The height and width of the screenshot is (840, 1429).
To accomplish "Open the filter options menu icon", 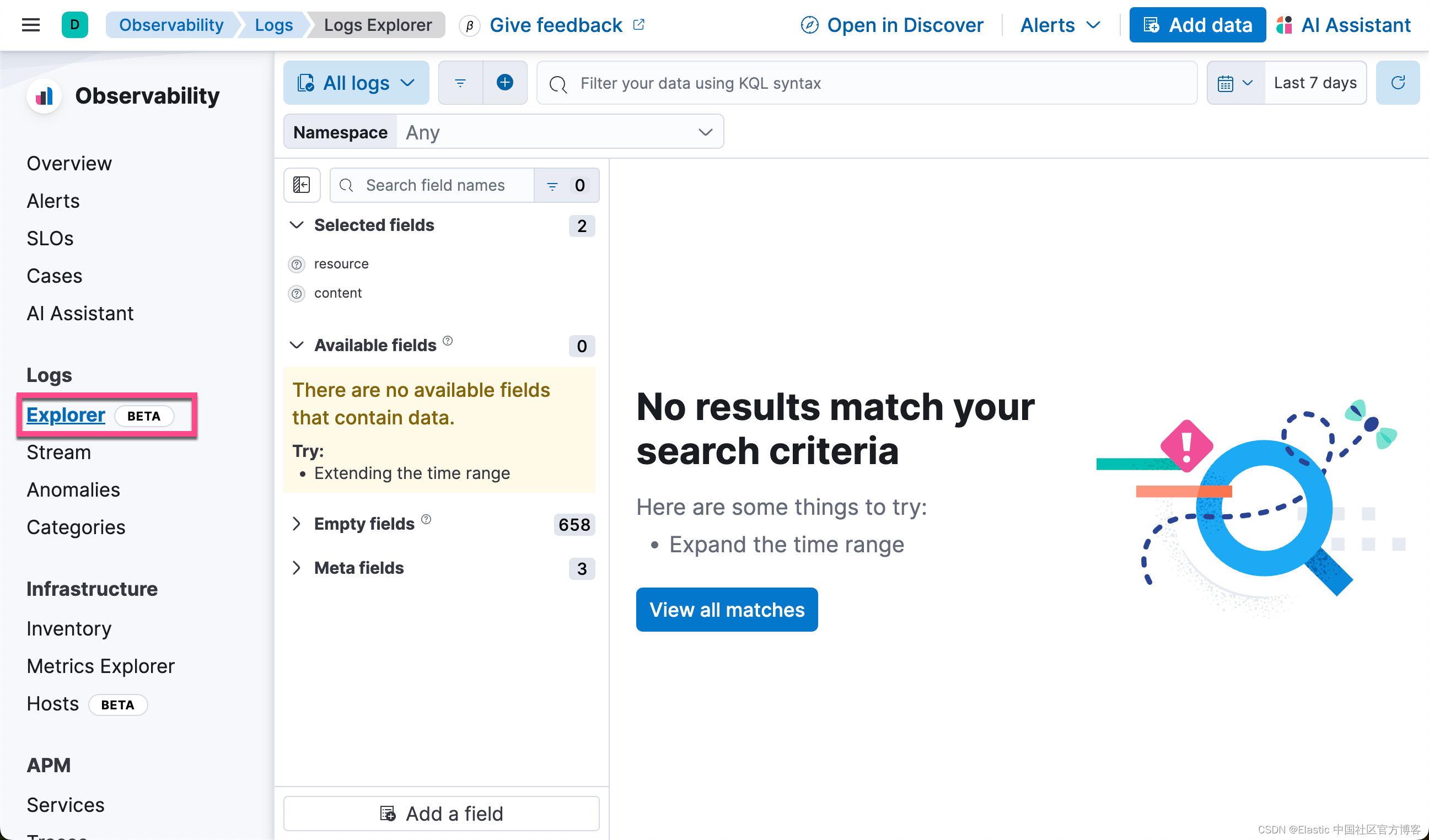I will pos(460,83).
